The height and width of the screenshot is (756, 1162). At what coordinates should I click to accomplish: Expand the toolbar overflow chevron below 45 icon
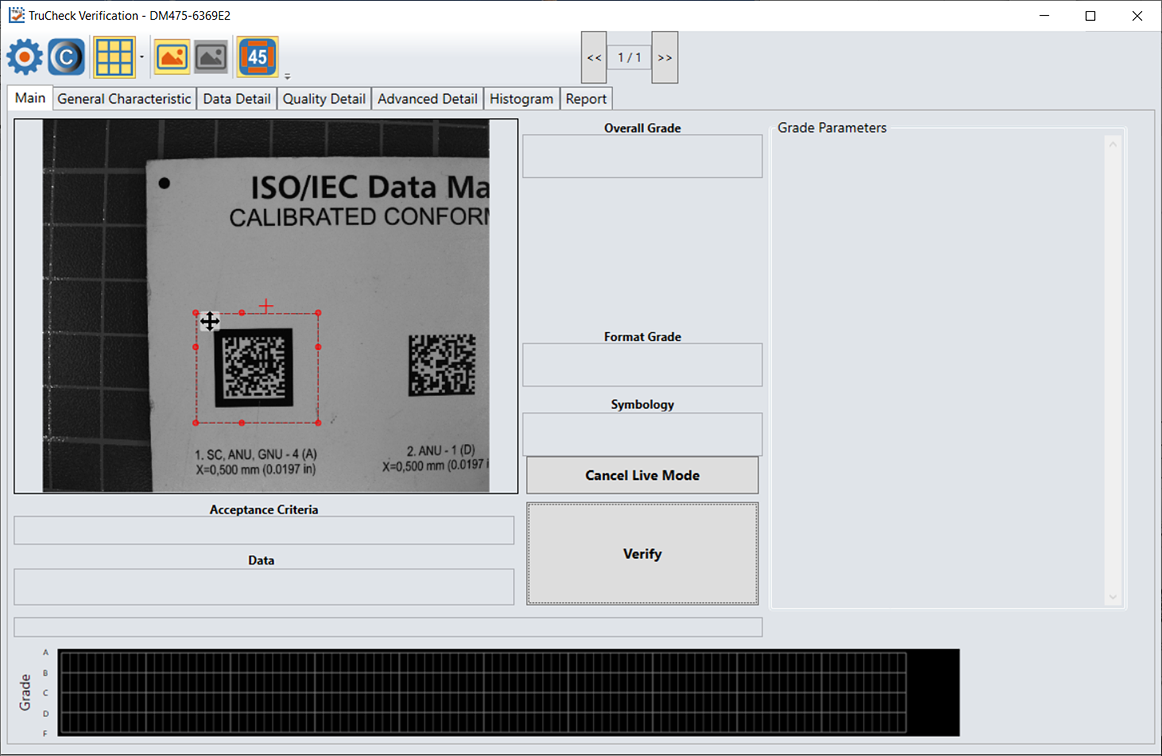click(285, 74)
